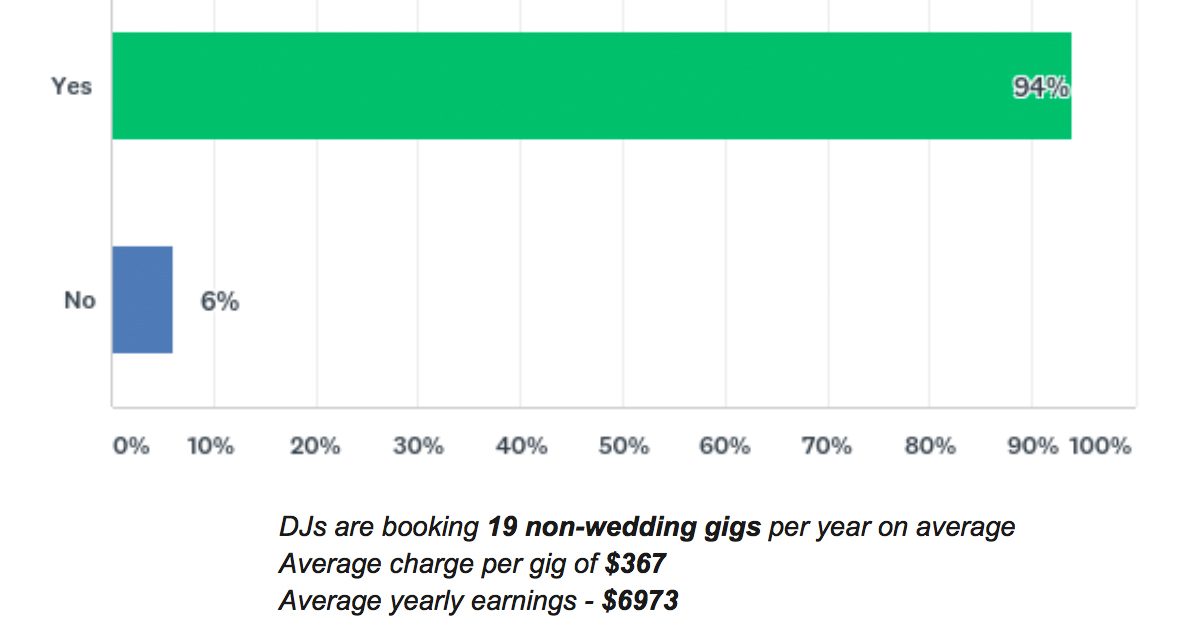Click the bold "19 non-wedding gigs" text

(624, 527)
